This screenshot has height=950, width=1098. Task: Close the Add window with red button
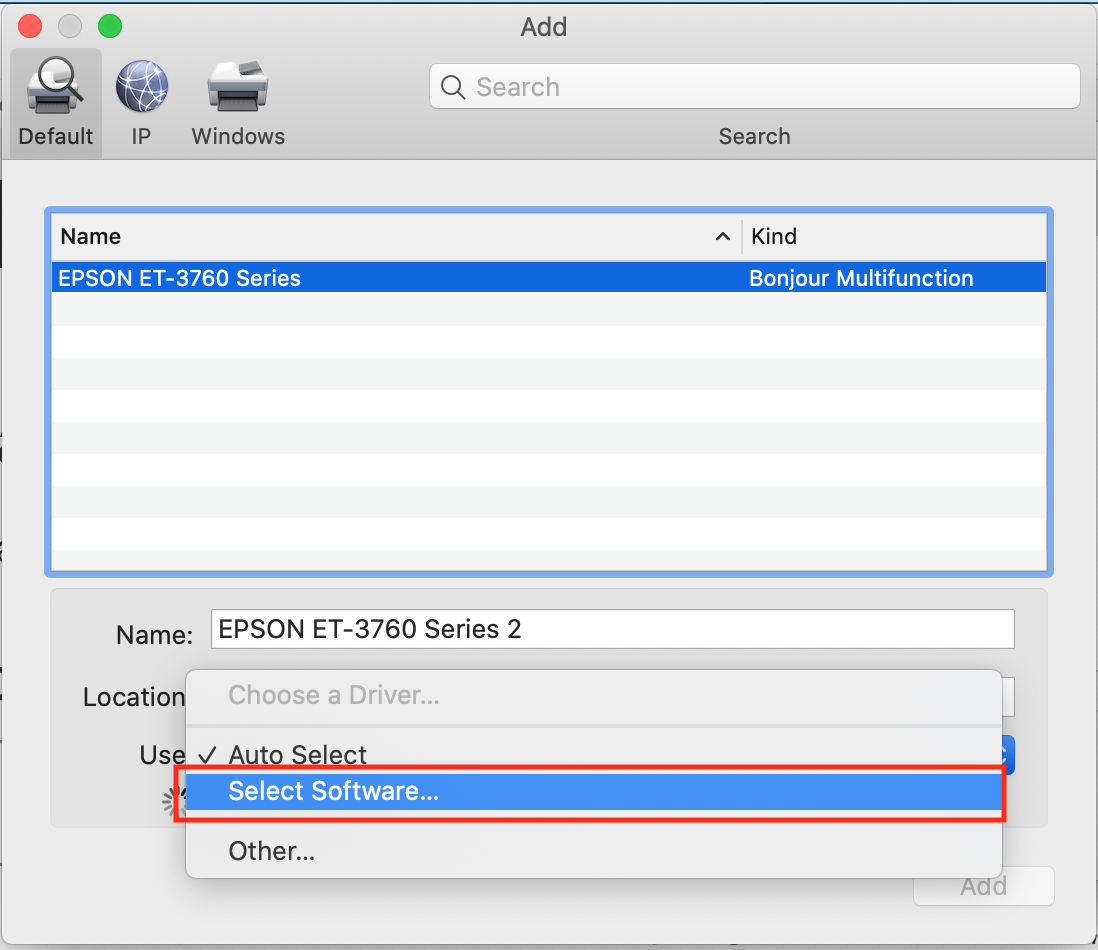point(30,26)
